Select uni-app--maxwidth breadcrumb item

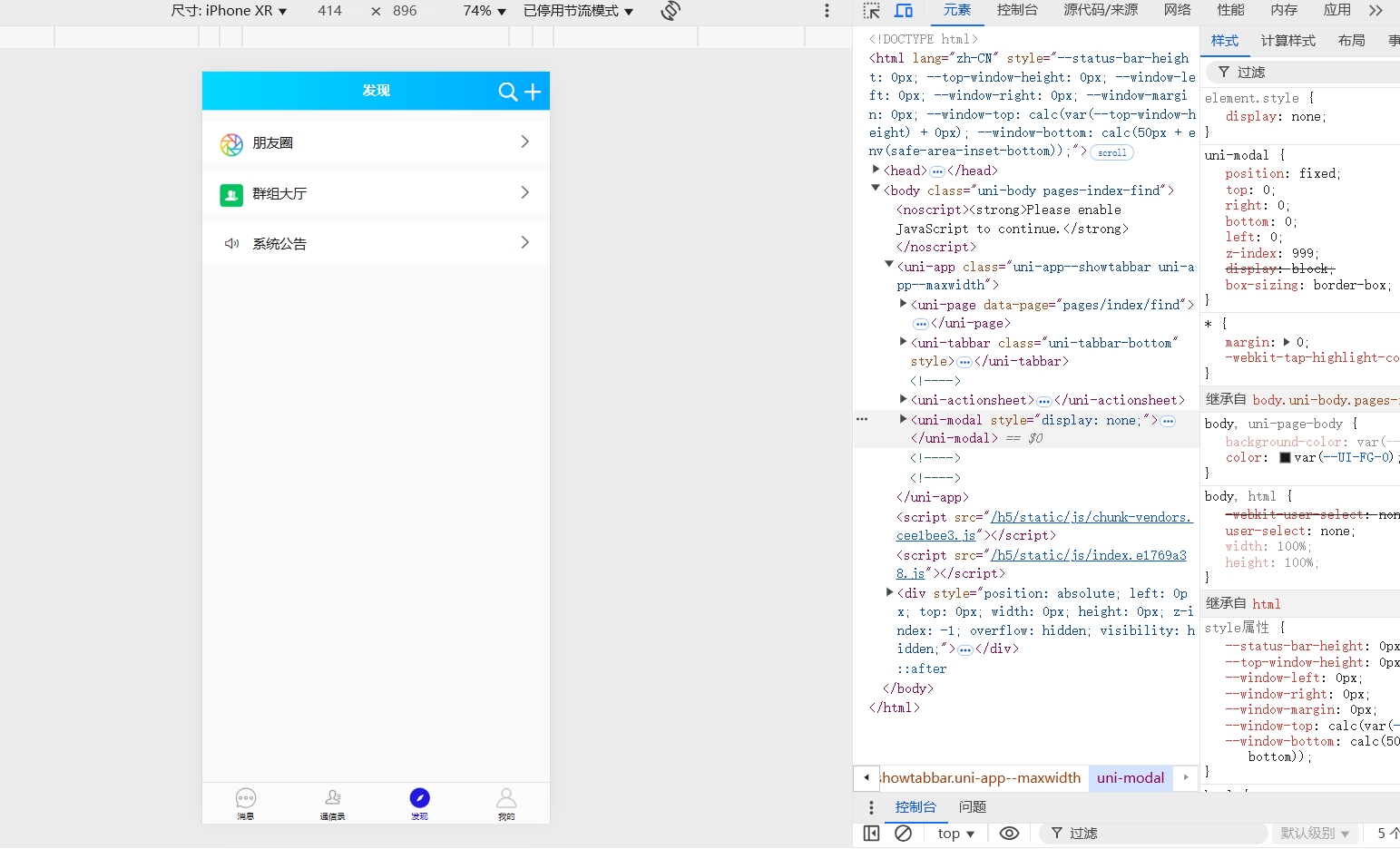[x=979, y=777]
